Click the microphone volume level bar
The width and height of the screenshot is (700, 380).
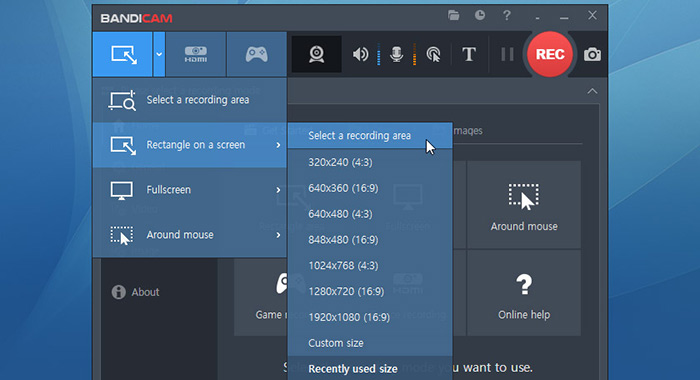pyautogui.click(x=414, y=54)
